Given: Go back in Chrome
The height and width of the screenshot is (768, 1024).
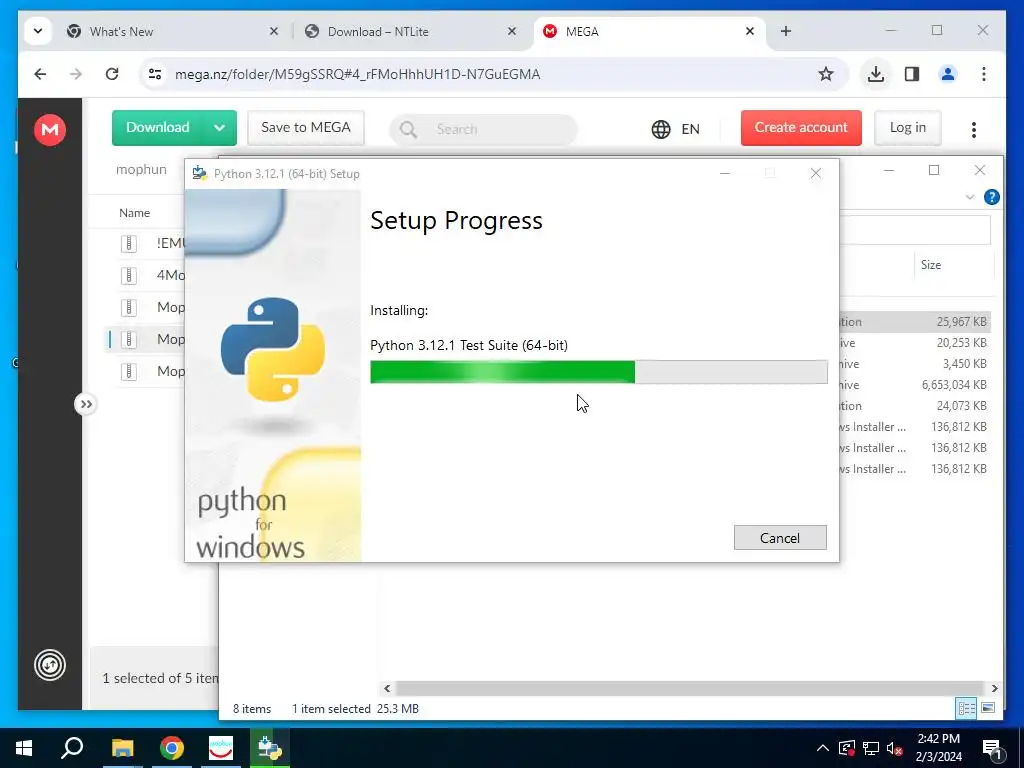Looking at the screenshot, I should [x=40, y=74].
